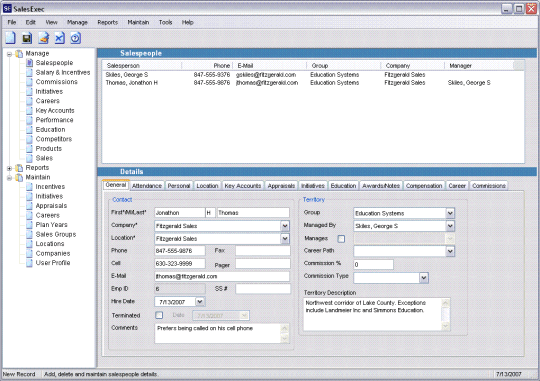Select Plan Years under Maintain
540x381 pixels.
[52, 225]
